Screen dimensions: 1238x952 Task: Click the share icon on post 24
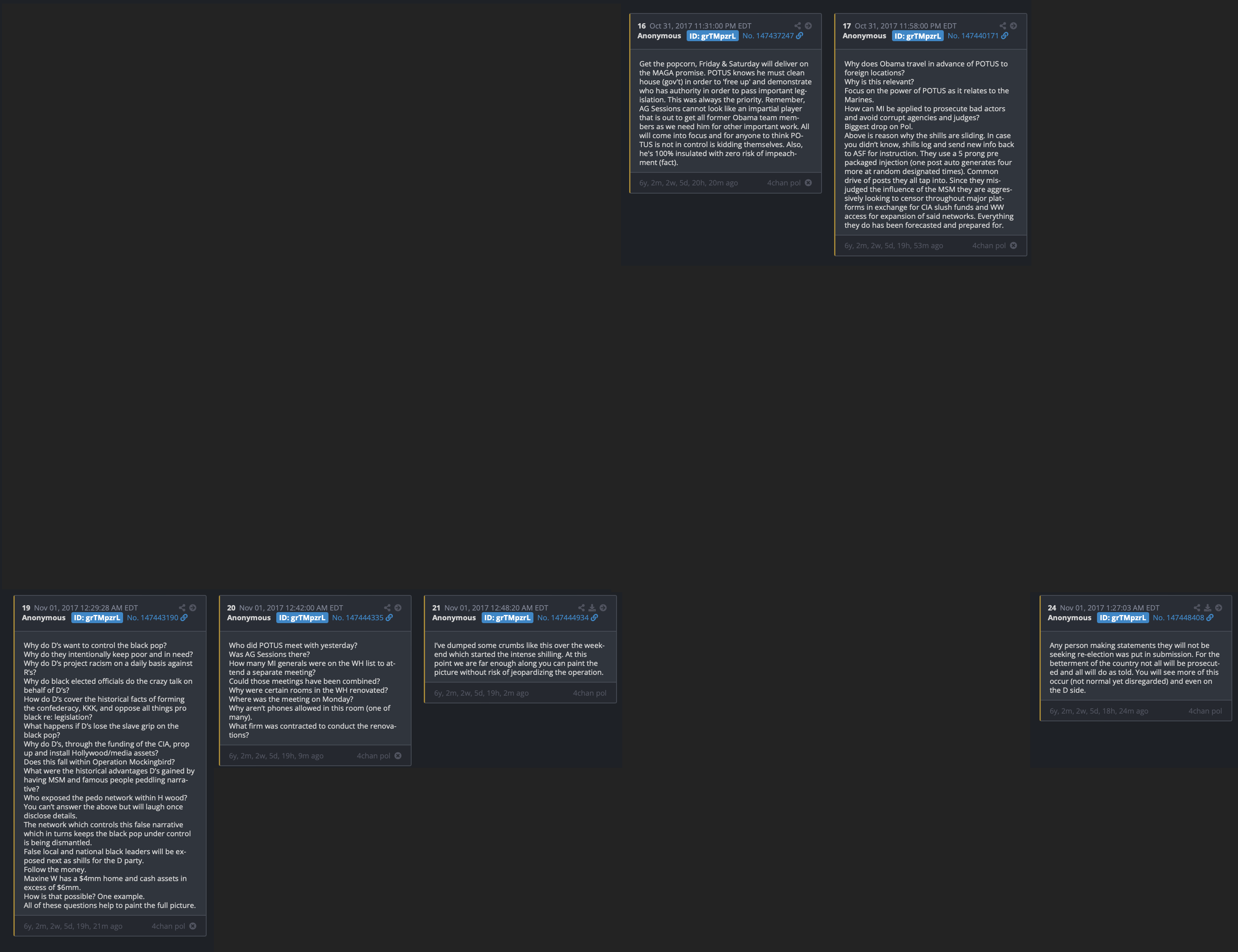click(x=1197, y=608)
